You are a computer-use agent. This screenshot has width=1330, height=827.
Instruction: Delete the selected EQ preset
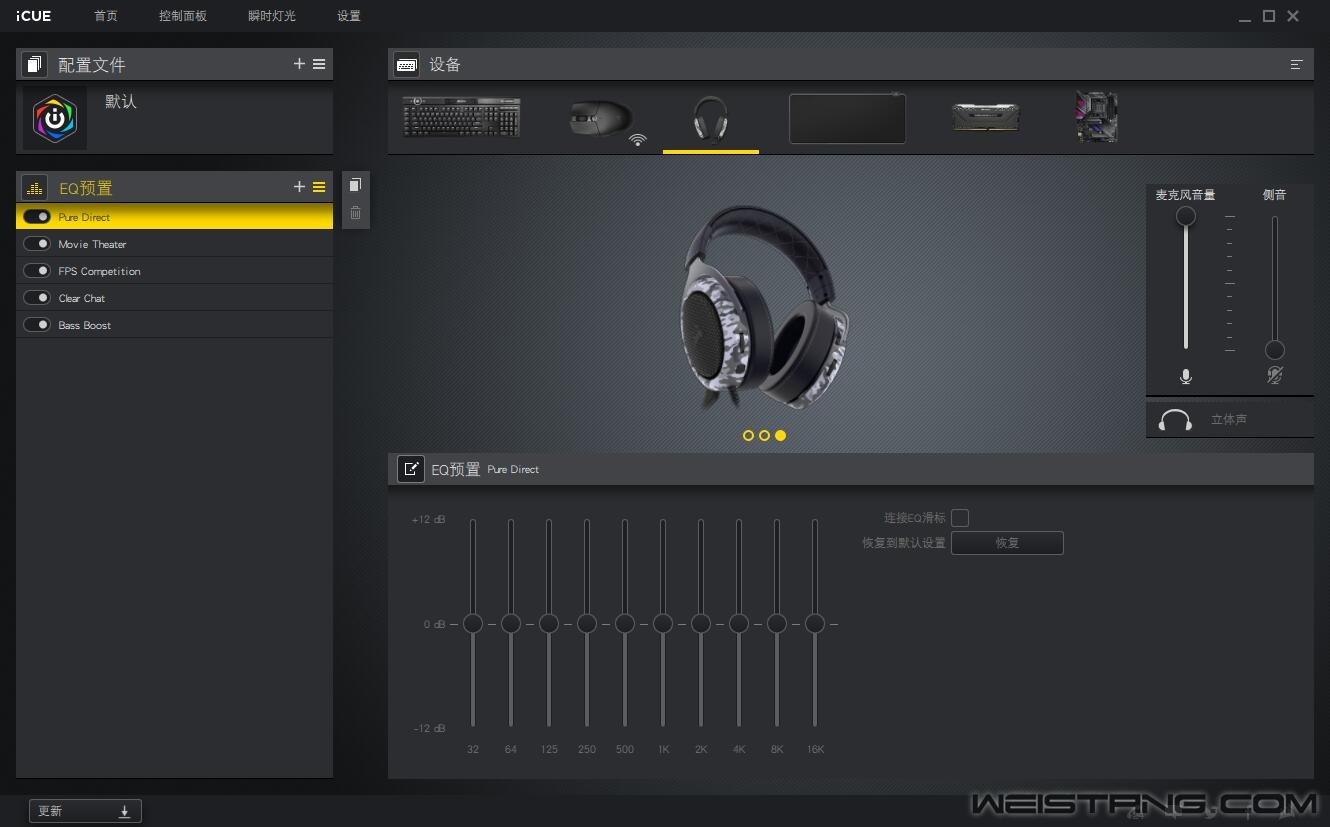(355, 213)
